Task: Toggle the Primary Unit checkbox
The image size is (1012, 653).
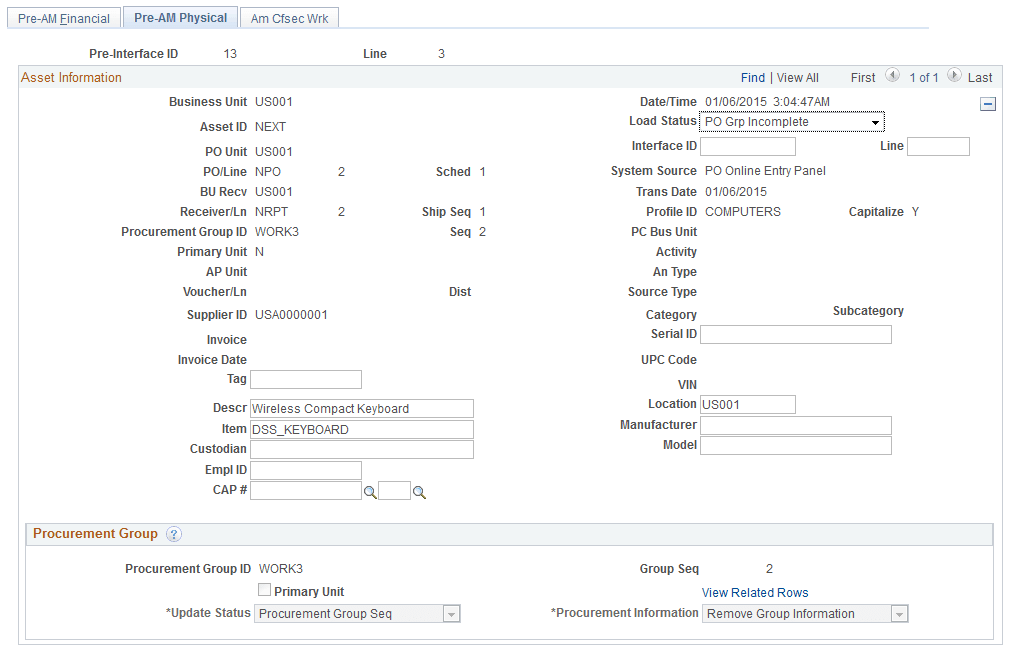Action: point(264,590)
